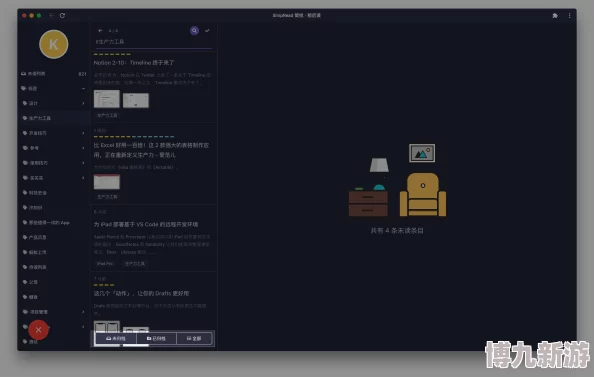Open the purple search icon in list header
594x377 pixels.
click(194, 31)
